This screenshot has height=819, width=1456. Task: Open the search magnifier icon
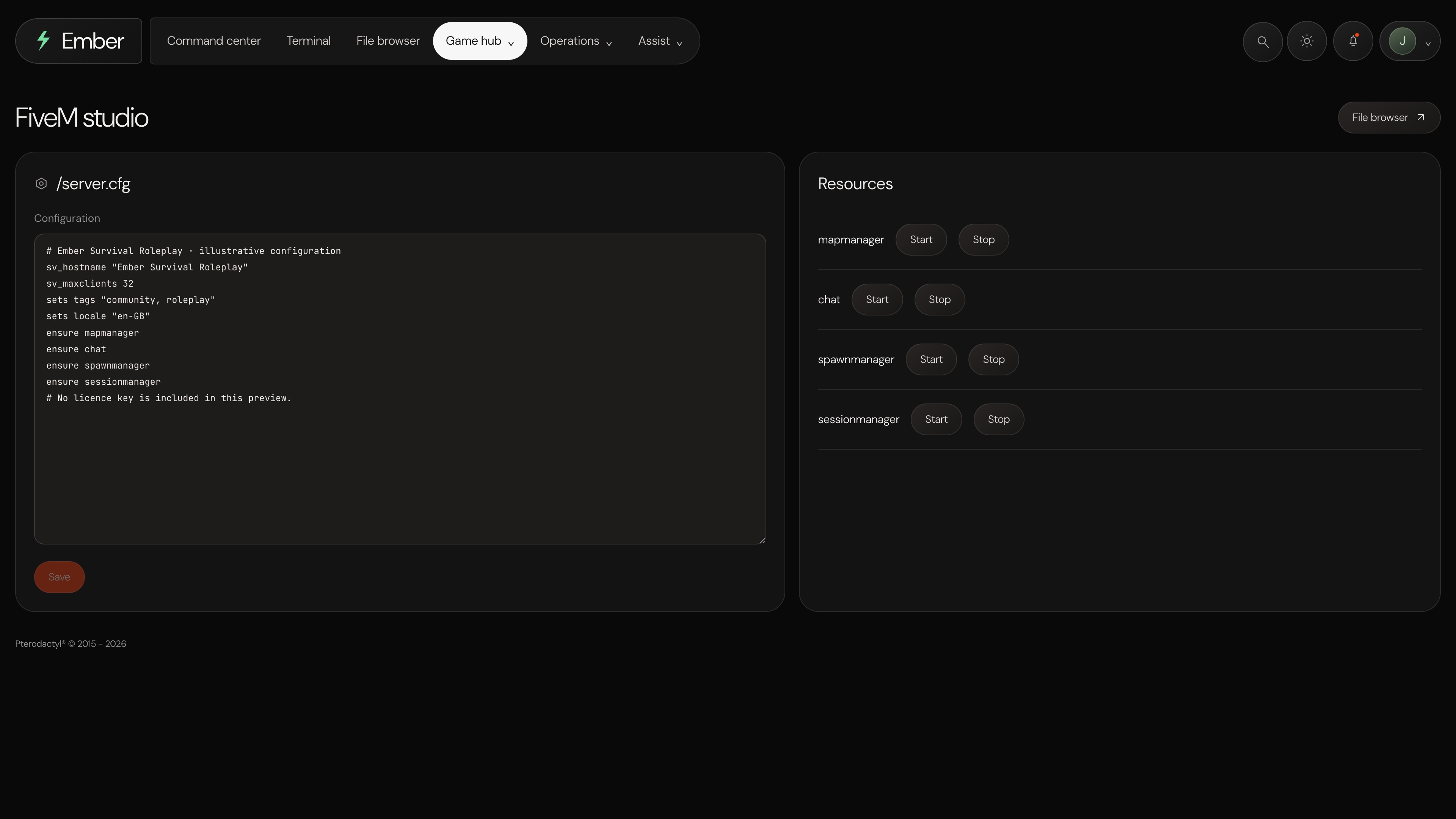(1263, 41)
